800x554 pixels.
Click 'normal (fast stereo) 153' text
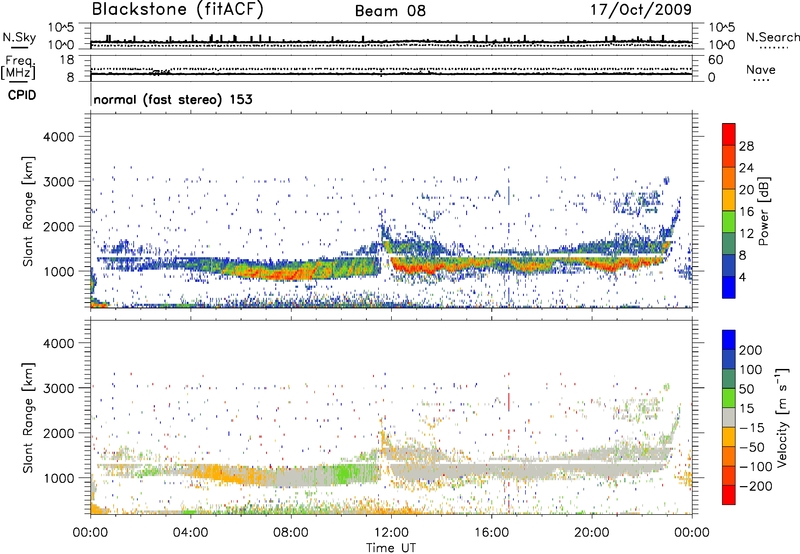click(173, 99)
